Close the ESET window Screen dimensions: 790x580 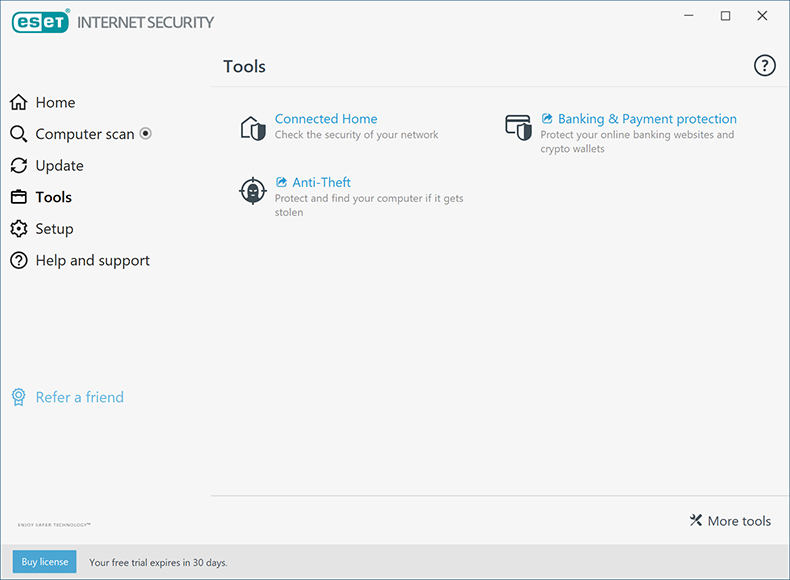coord(762,16)
